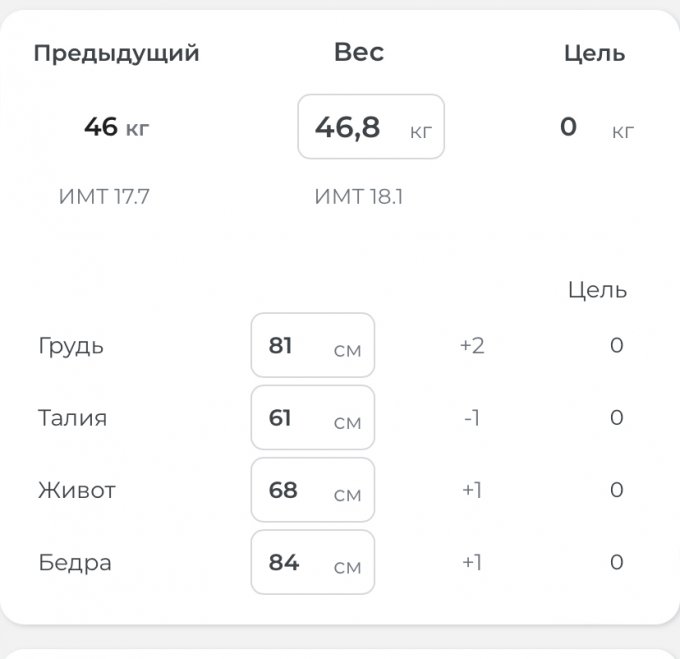Tap the Живот measurement field

(312, 490)
